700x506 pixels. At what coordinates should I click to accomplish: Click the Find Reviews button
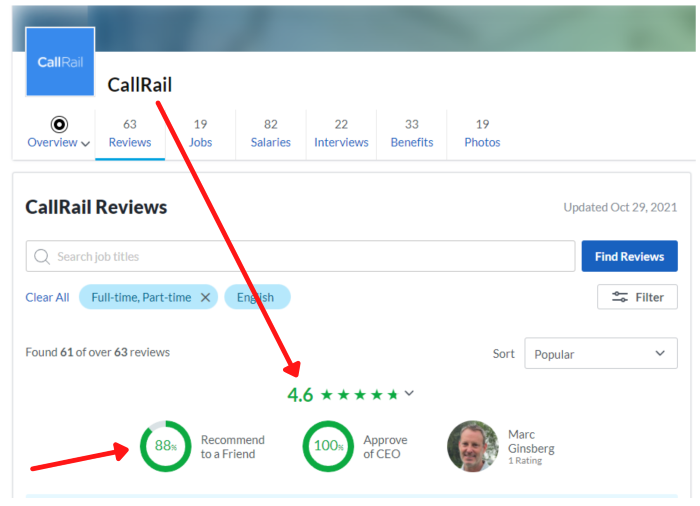(x=629, y=256)
